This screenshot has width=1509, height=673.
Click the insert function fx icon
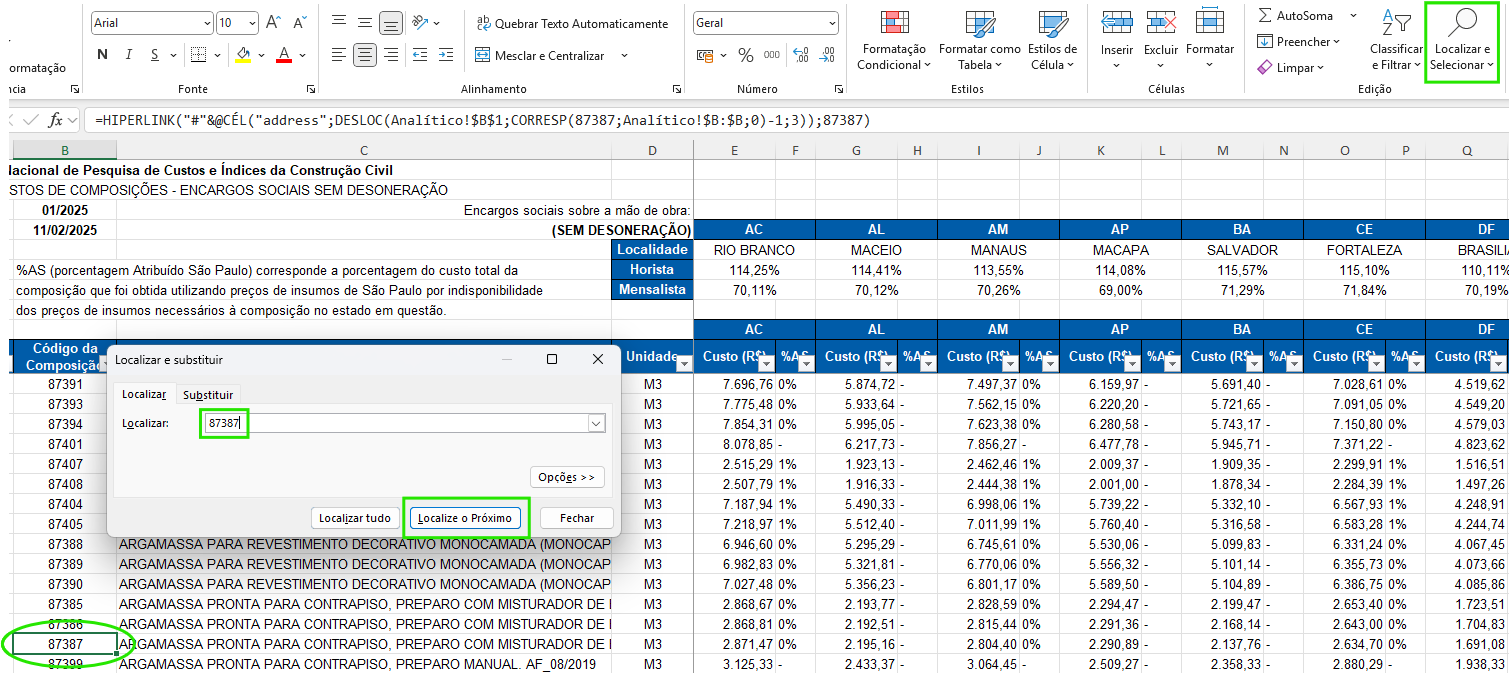tap(56, 120)
